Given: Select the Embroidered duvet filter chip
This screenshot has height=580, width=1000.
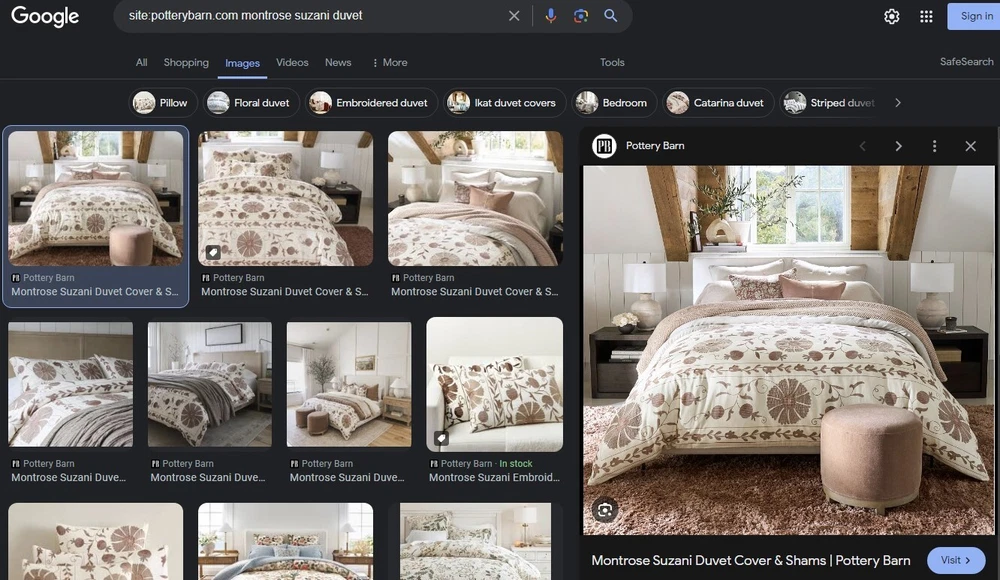Looking at the screenshot, I should click(371, 103).
